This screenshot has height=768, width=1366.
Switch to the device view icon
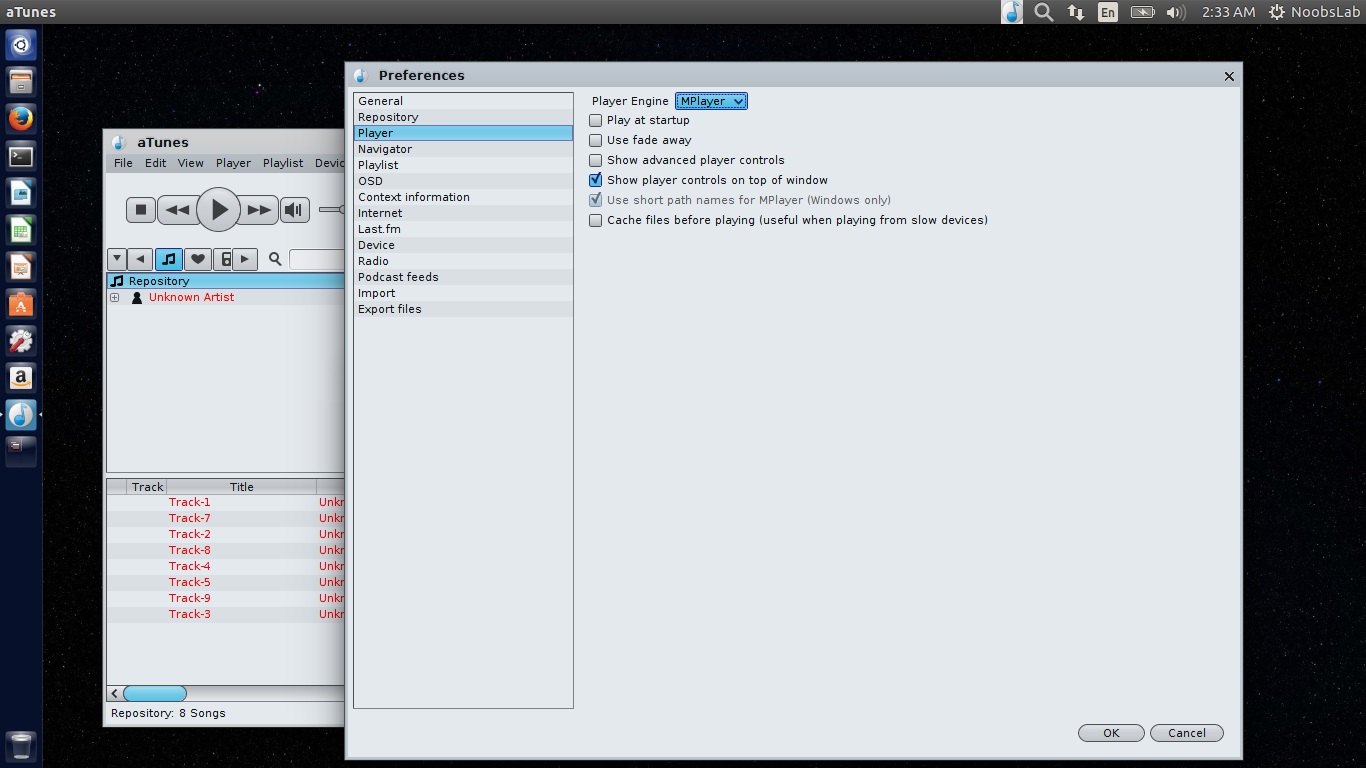pos(225,259)
